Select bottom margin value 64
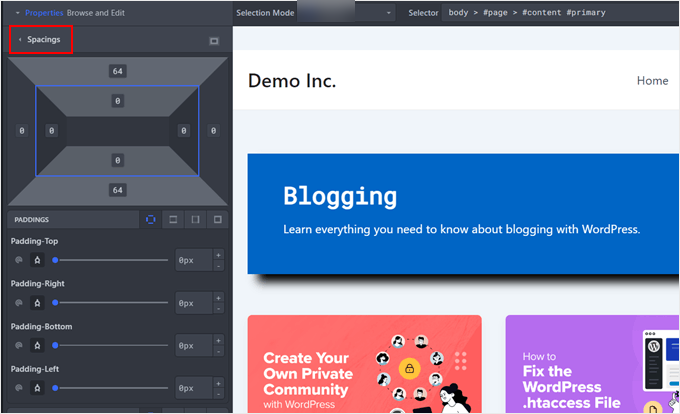 (118, 190)
